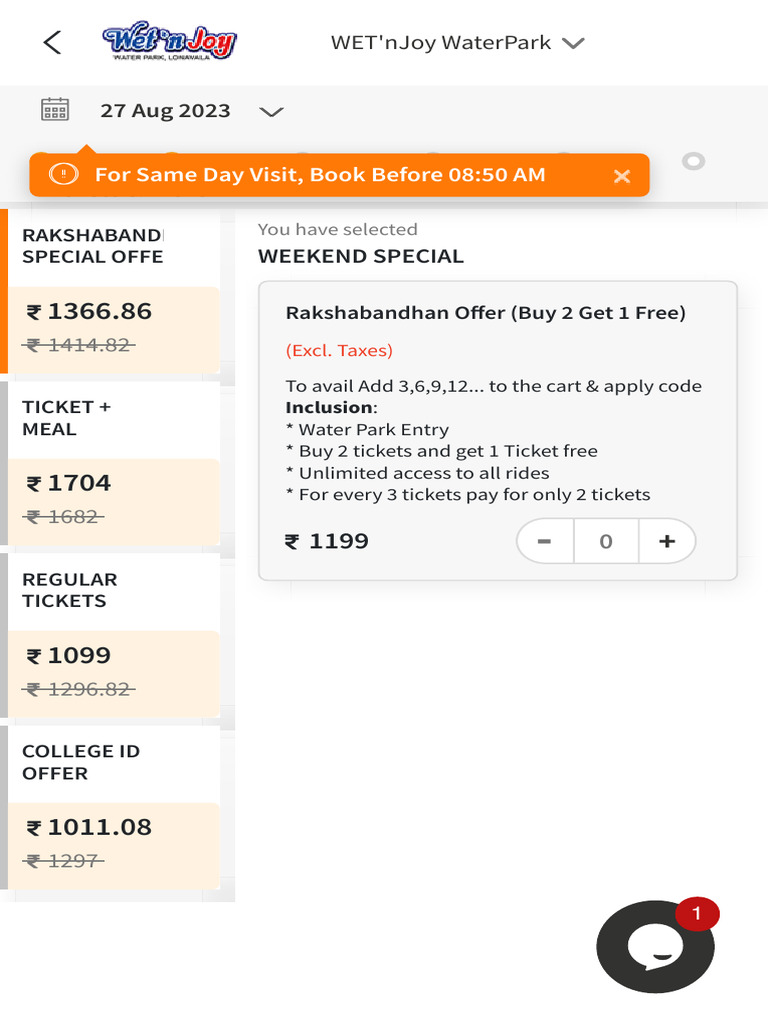Click the Rakshabandhan Offer card title
Screen dimensions: 768x1024
[485, 313]
